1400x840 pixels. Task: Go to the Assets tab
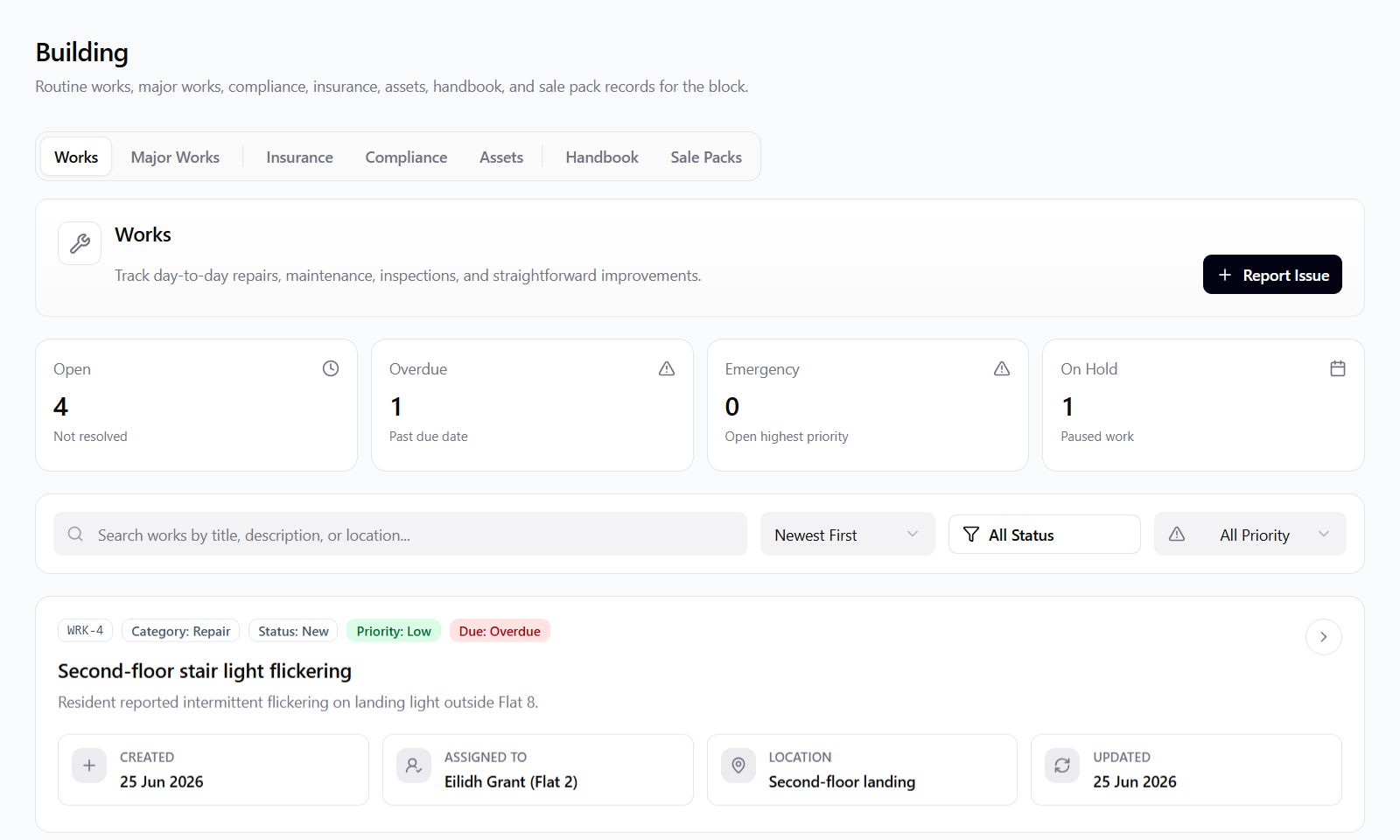[x=501, y=157]
